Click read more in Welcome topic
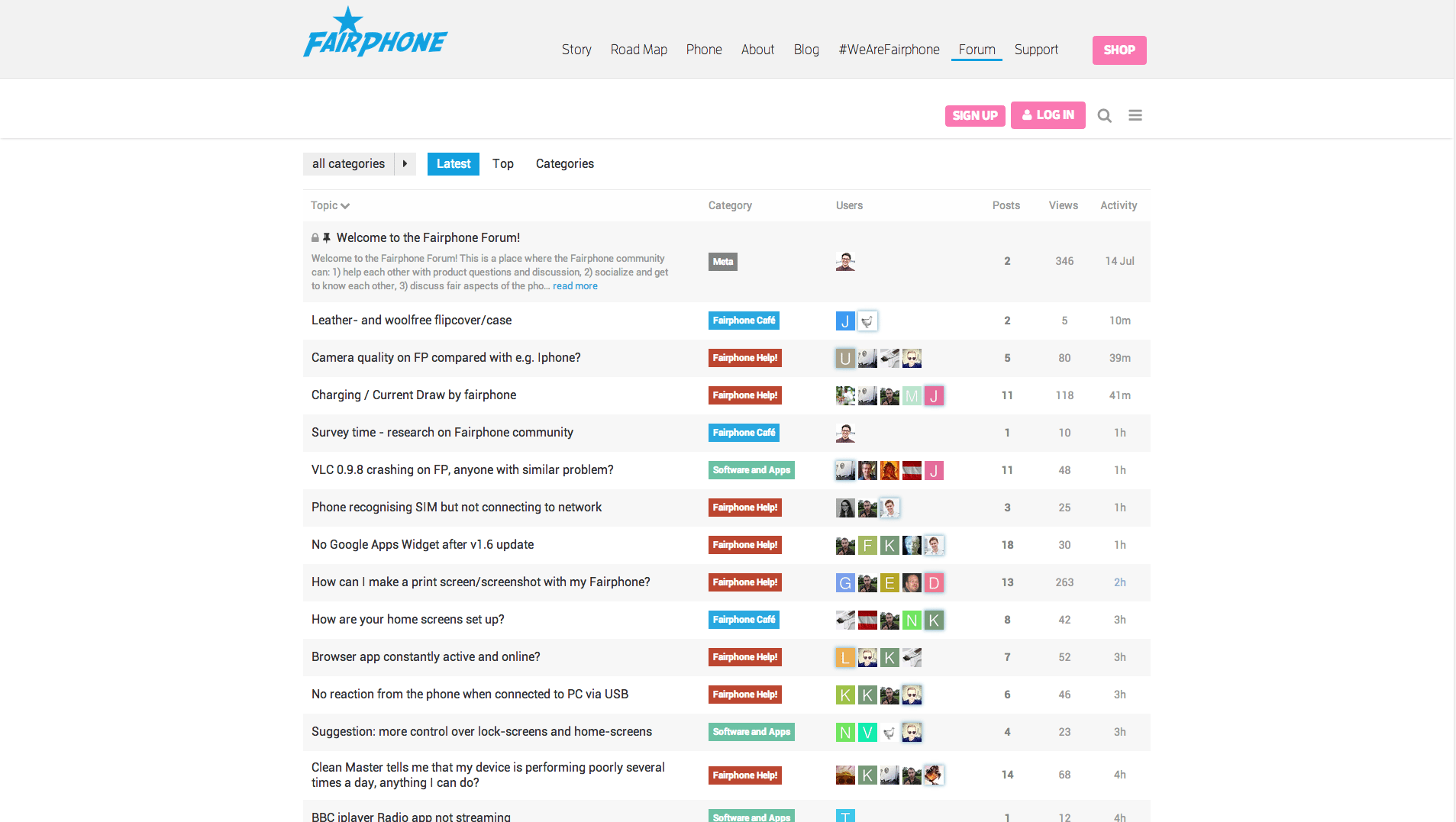 pos(575,286)
